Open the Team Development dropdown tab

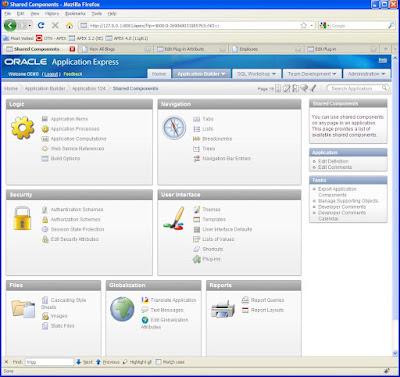[x=312, y=74]
